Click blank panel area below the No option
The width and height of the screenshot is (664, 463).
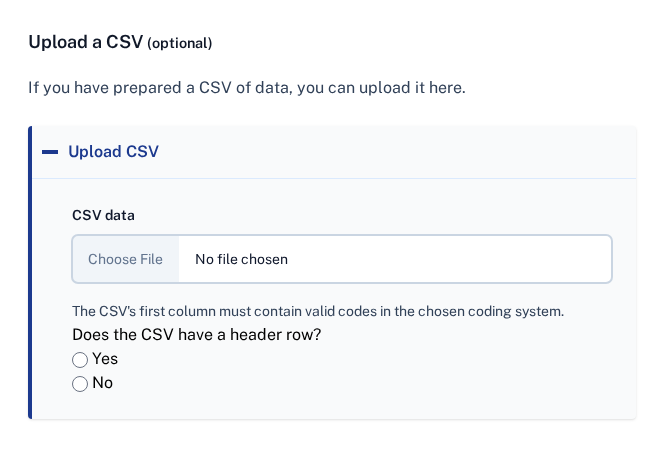330,405
